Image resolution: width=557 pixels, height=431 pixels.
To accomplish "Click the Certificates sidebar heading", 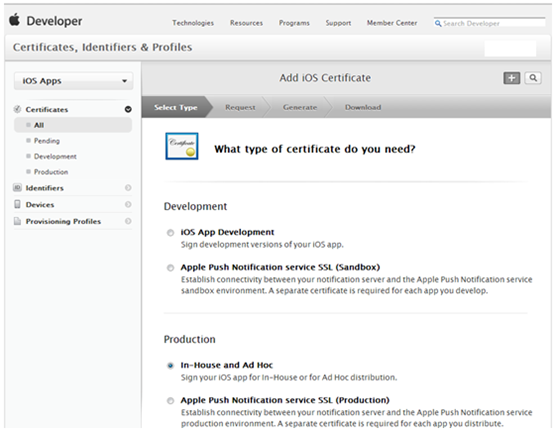I will [47, 109].
